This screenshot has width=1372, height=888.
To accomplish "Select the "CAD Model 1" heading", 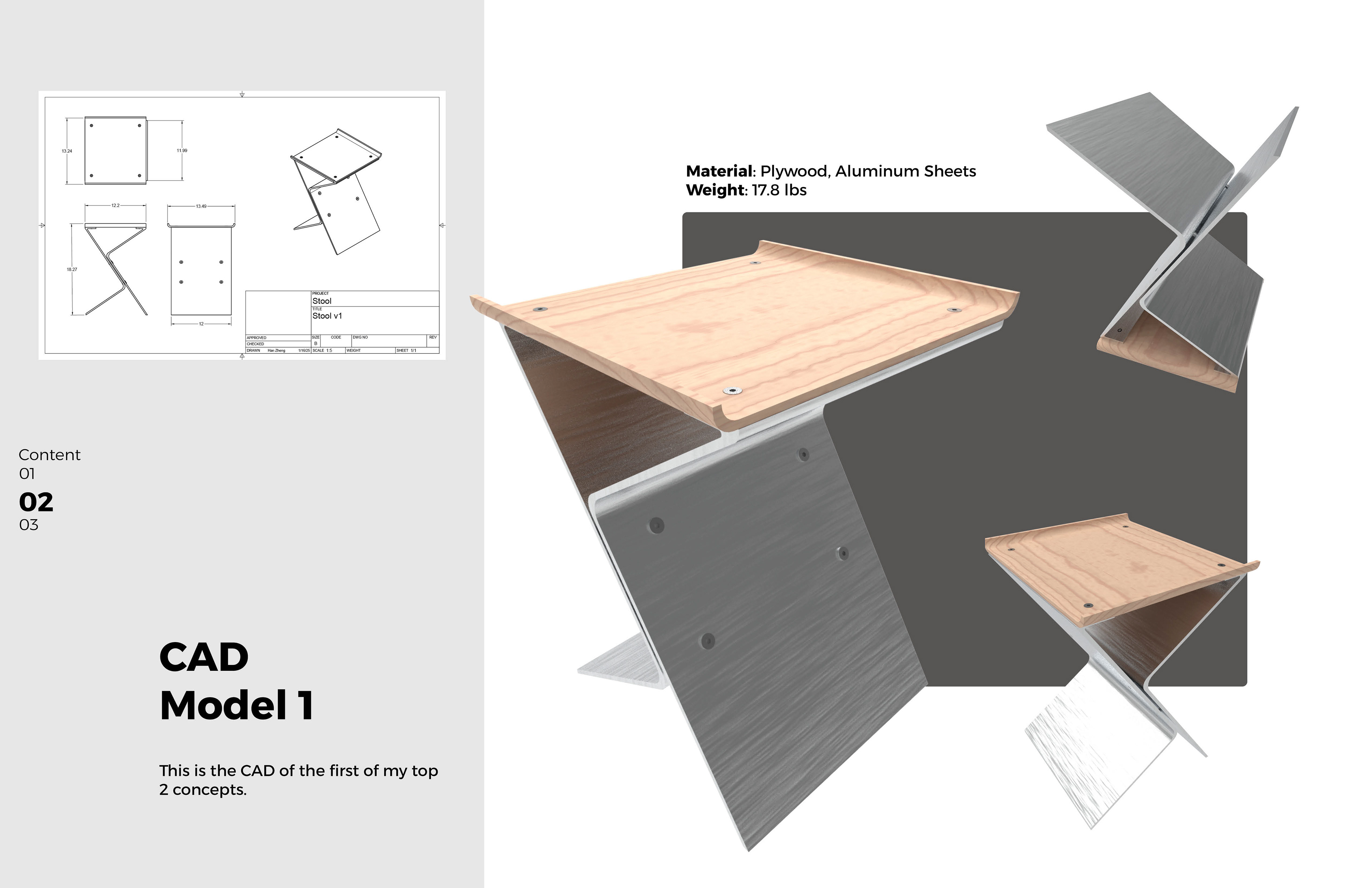I will pos(237,681).
